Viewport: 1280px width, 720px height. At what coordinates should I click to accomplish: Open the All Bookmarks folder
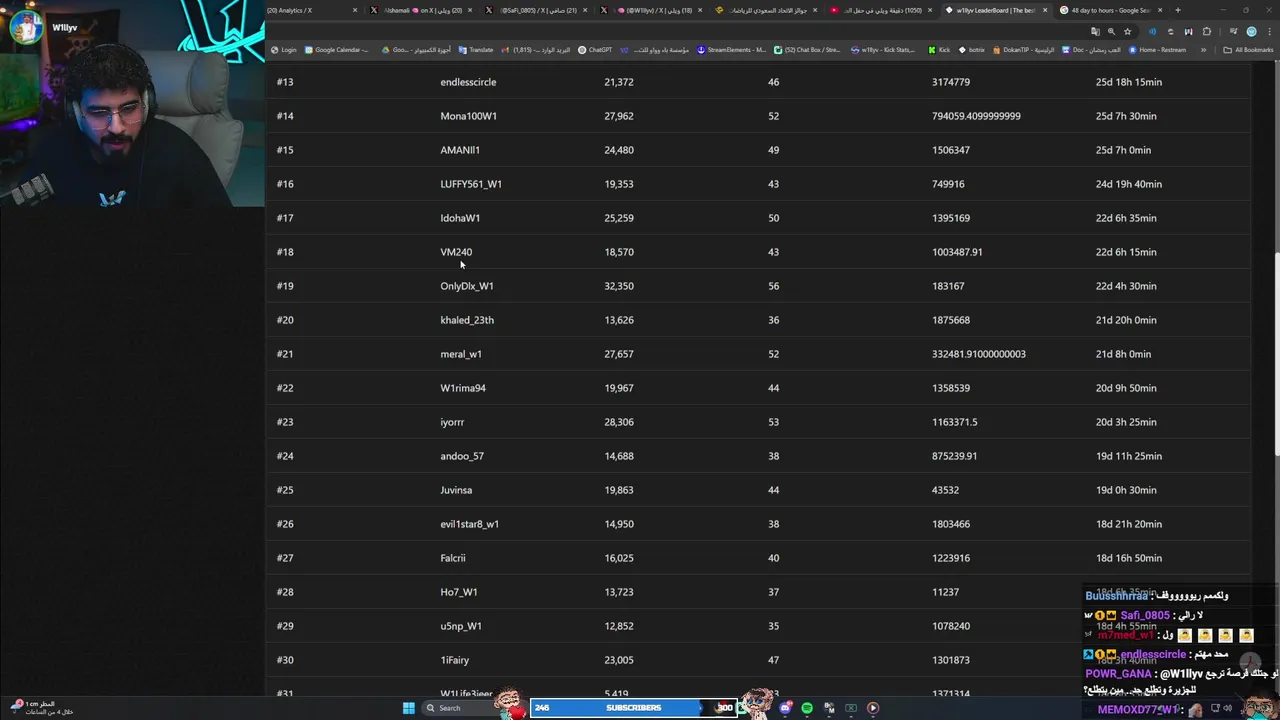coord(1249,50)
